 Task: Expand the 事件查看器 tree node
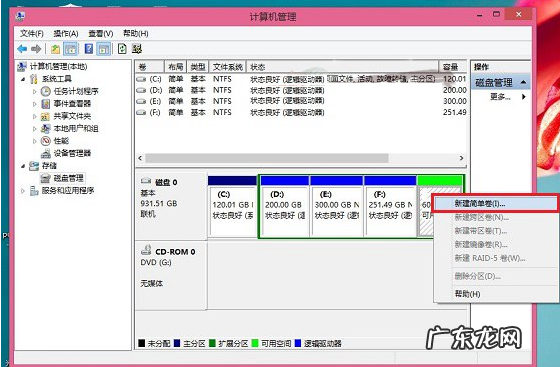click(x=35, y=104)
